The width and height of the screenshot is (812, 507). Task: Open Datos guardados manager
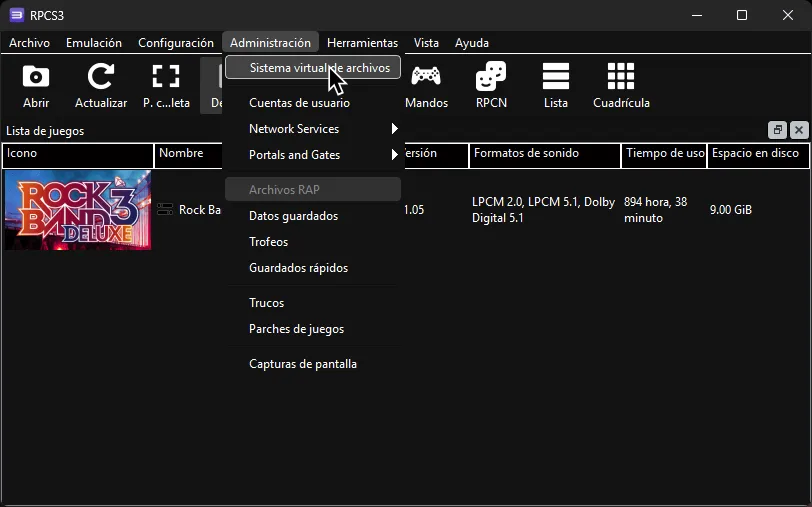click(x=313, y=215)
